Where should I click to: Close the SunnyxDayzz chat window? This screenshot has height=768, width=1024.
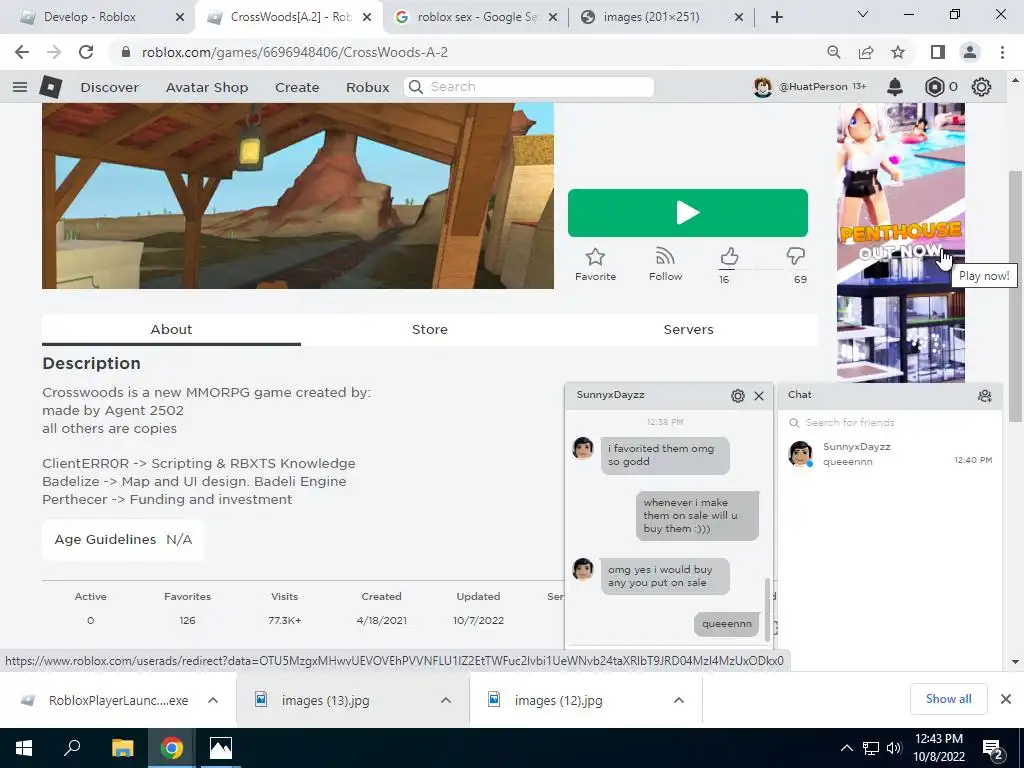tap(759, 396)
